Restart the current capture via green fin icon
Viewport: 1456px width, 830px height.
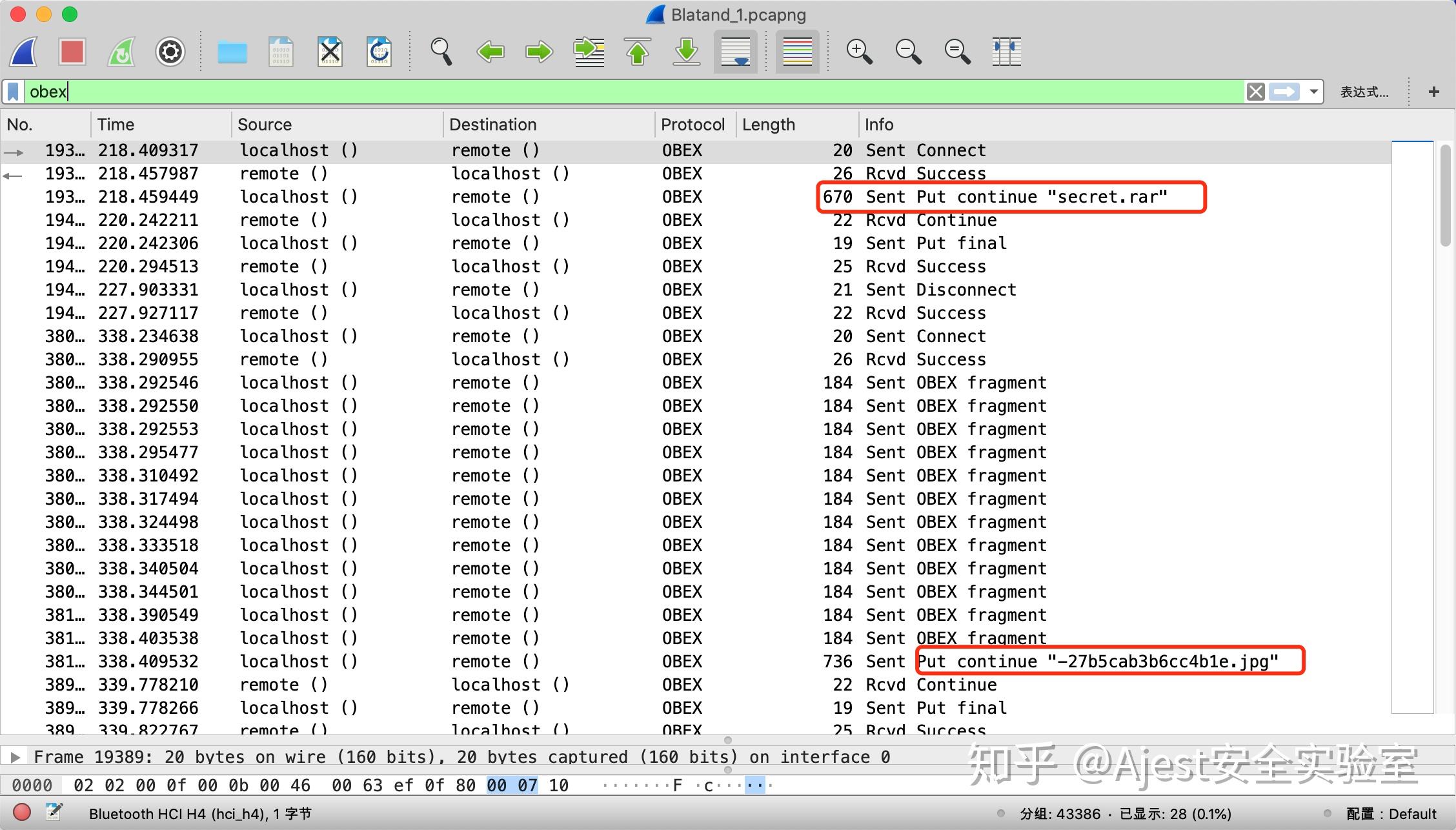click(x=121, y=52)
